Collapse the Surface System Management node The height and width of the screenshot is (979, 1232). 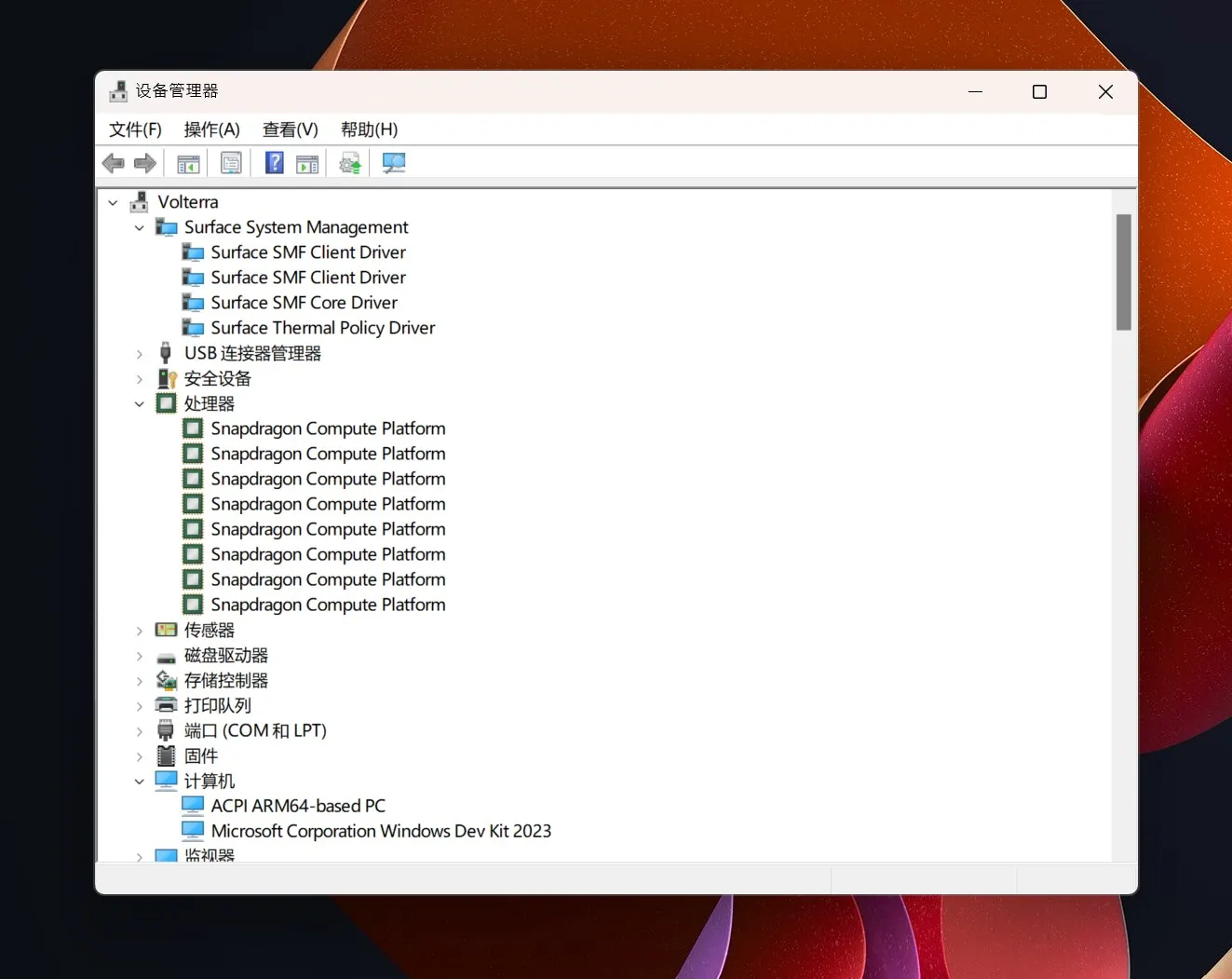pyautogui.click(x=140, y=228)
